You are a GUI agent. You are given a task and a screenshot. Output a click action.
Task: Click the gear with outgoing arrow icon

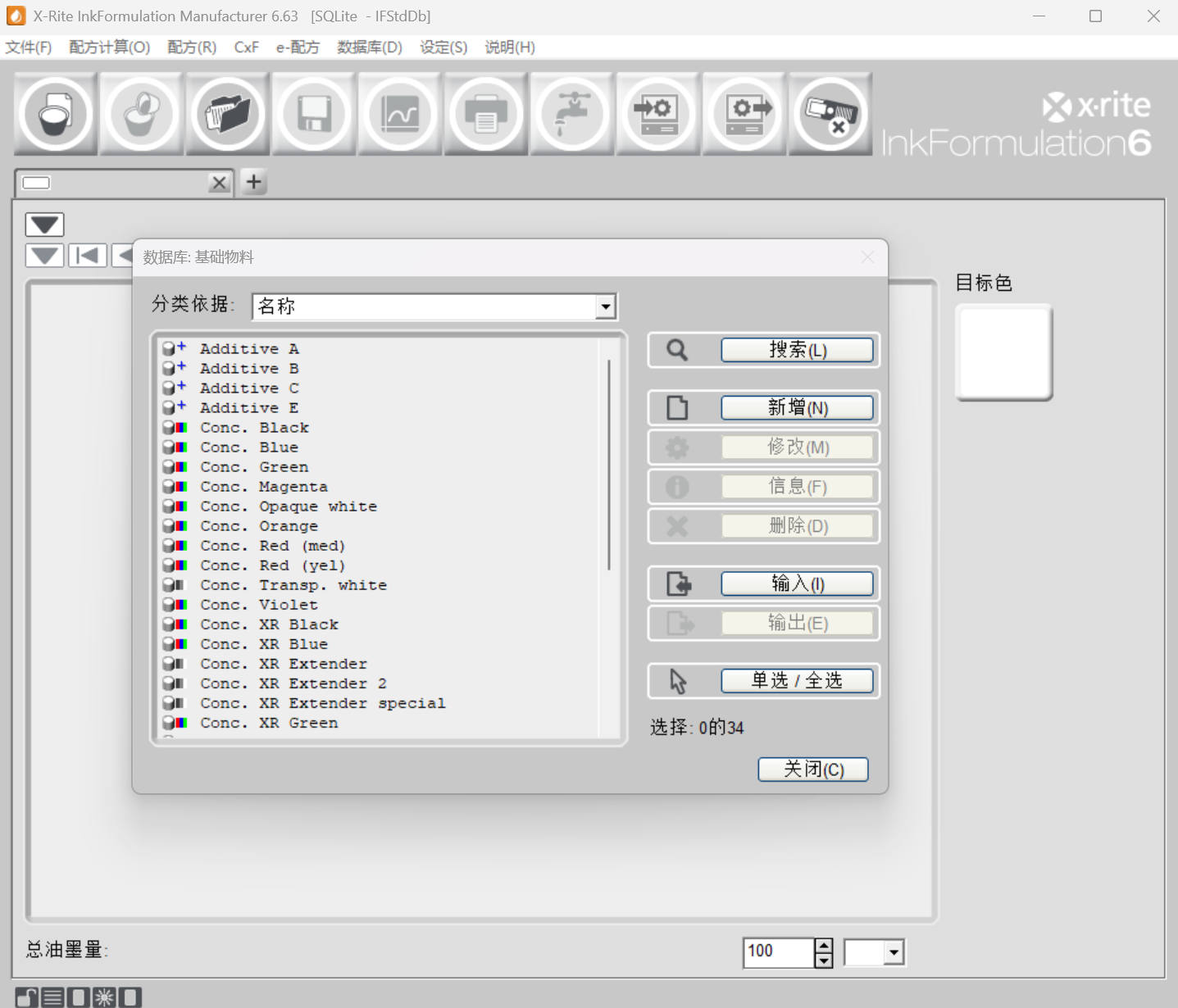tap(744, 114)
